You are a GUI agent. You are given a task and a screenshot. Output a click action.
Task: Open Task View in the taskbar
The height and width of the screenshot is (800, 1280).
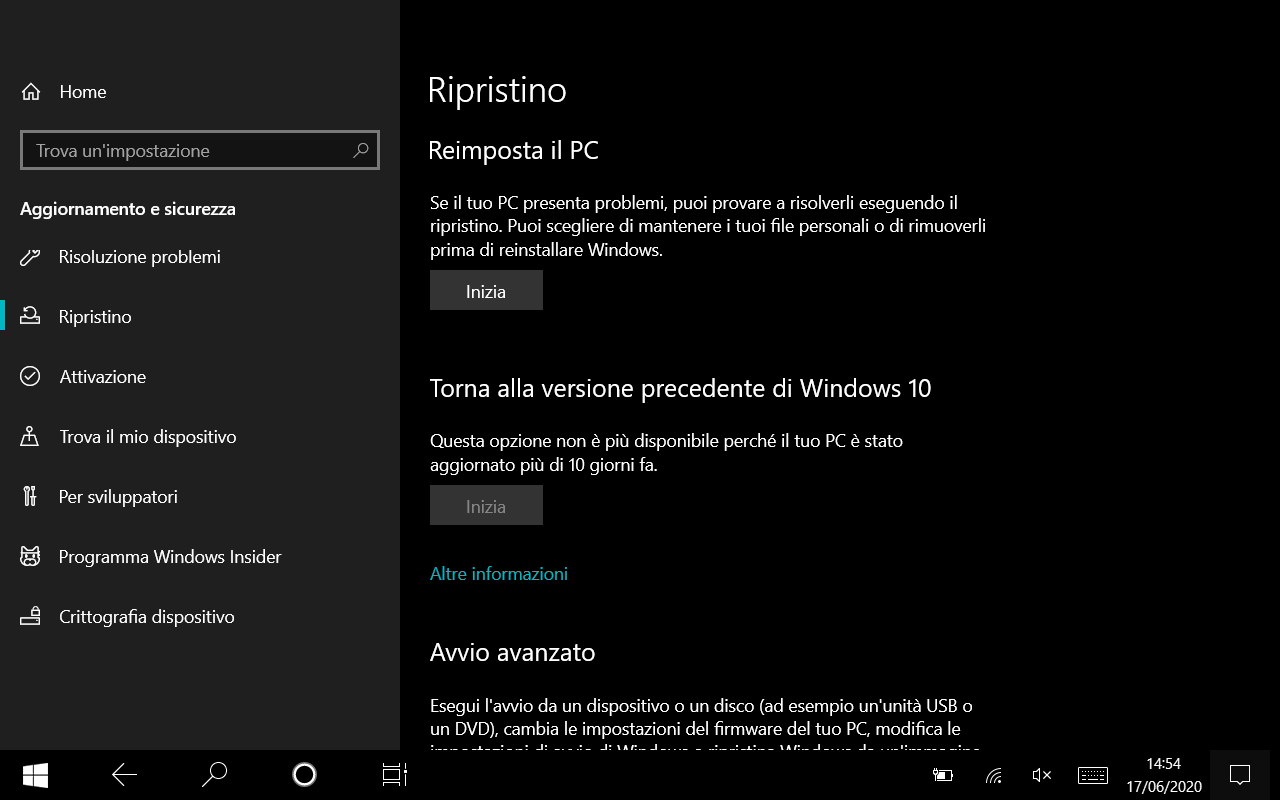click(394, 775)
